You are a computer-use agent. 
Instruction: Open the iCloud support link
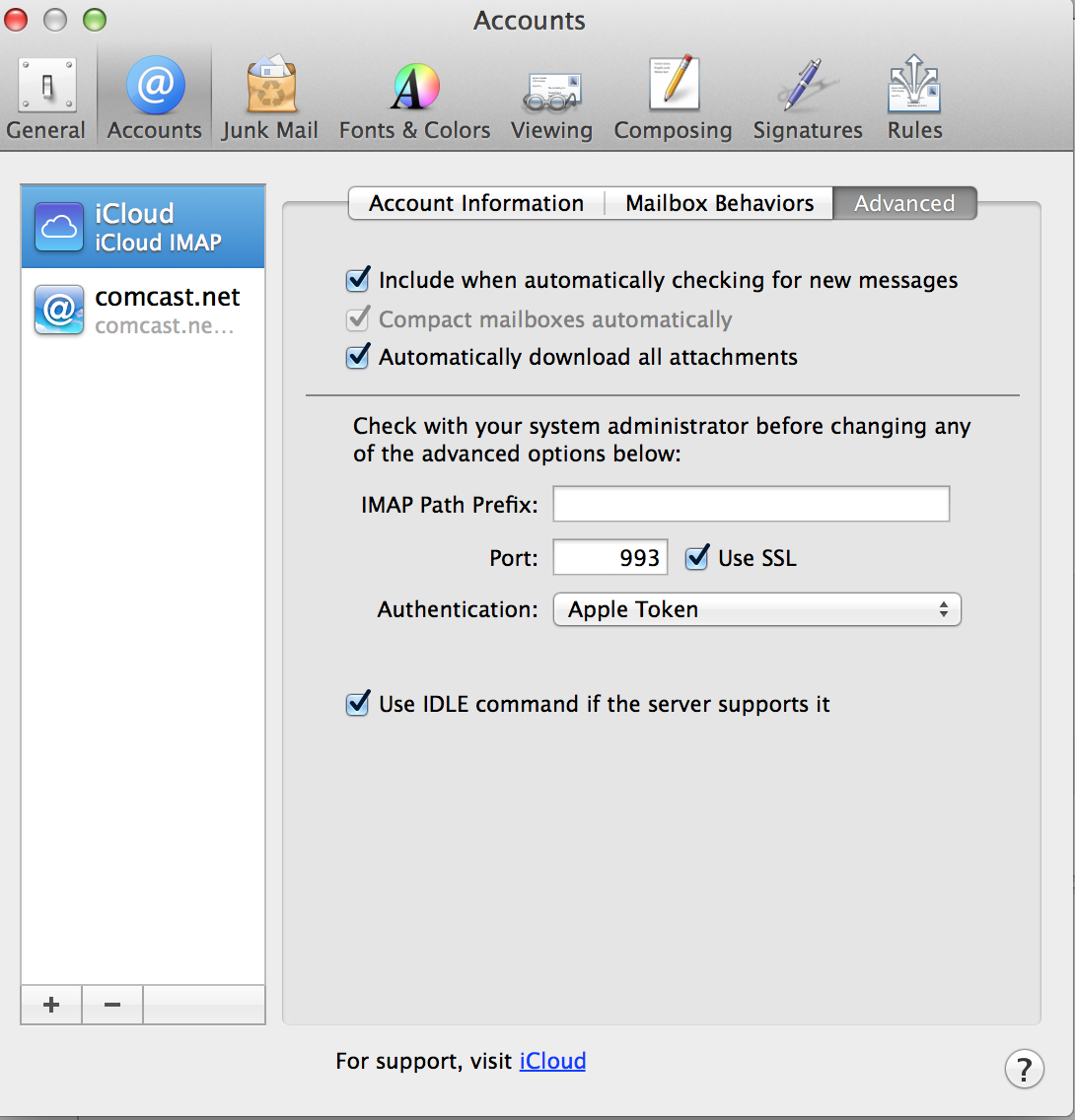(552, 1061)
